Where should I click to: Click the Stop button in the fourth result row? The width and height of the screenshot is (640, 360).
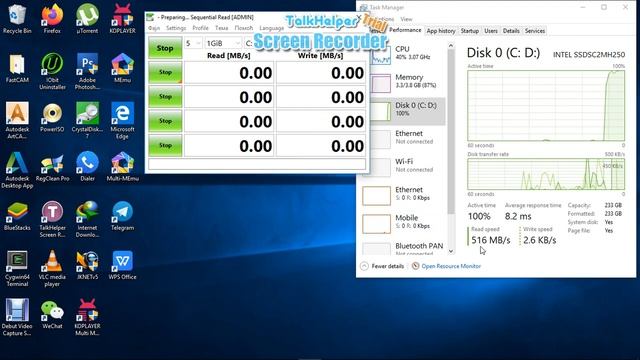(165, 145)
